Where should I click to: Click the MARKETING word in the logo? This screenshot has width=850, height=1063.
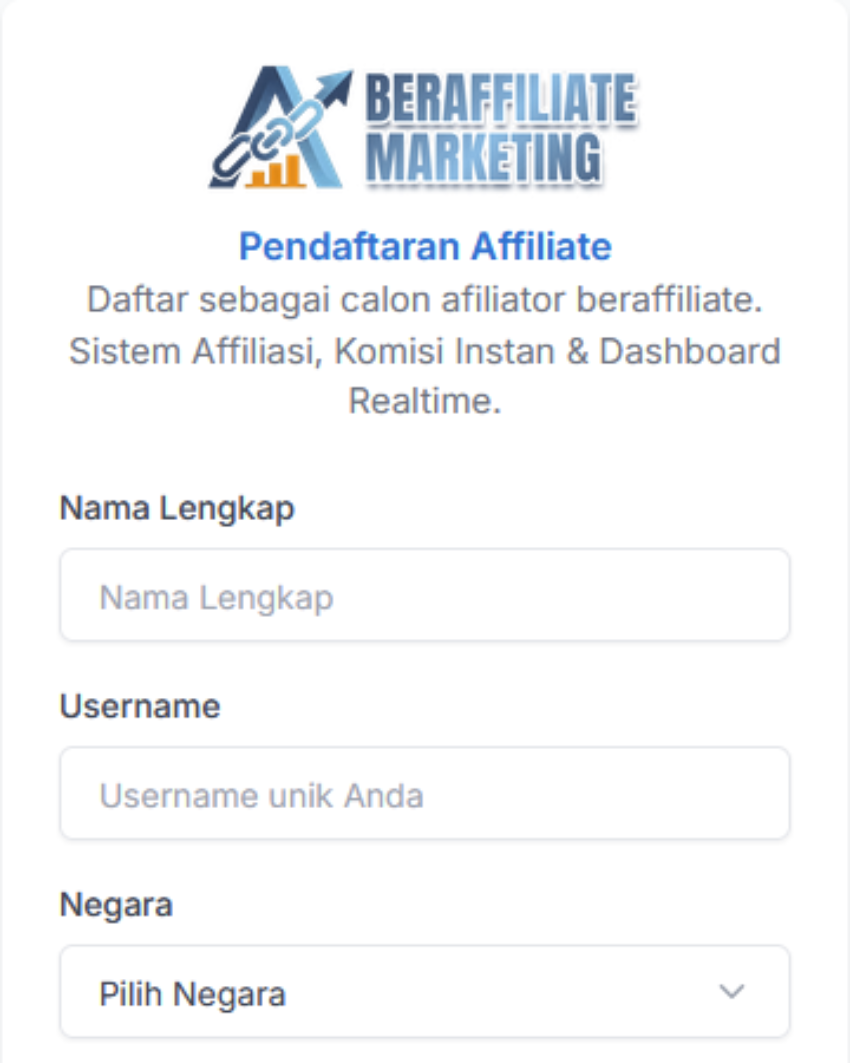tap(483, 158)
